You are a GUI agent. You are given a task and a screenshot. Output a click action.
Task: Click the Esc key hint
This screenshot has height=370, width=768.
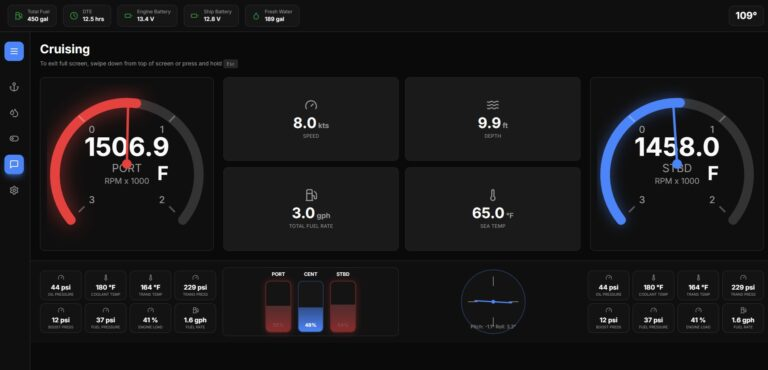point(230,64)
